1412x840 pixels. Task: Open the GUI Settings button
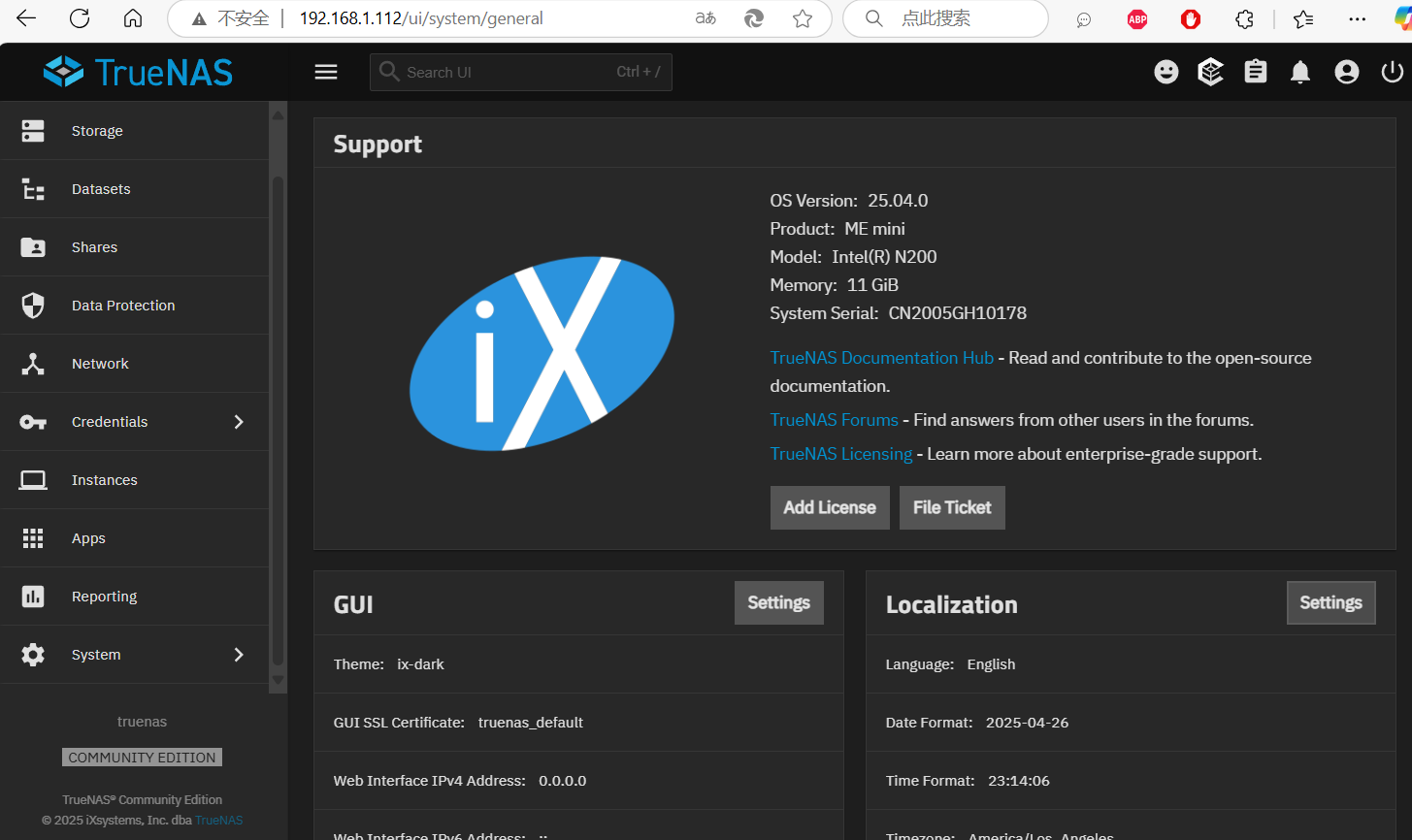778,603
